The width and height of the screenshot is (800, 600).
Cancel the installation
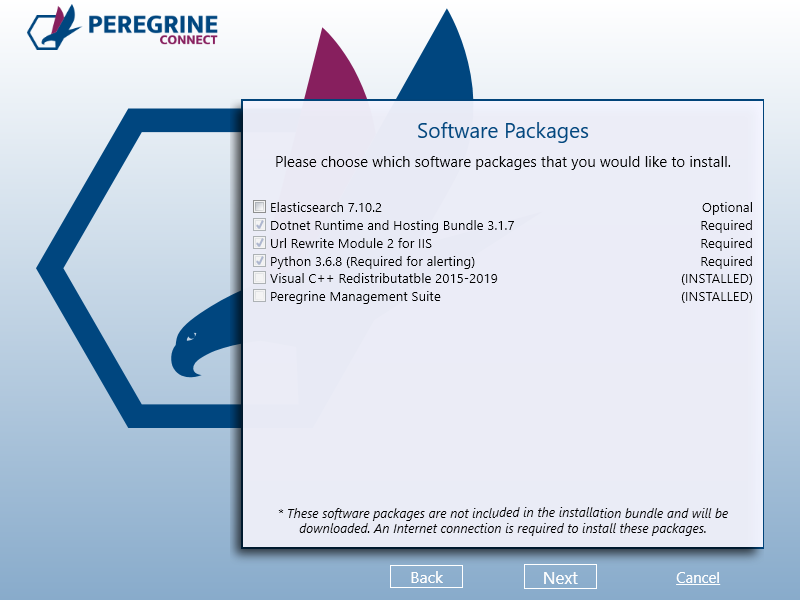(697, 578)
